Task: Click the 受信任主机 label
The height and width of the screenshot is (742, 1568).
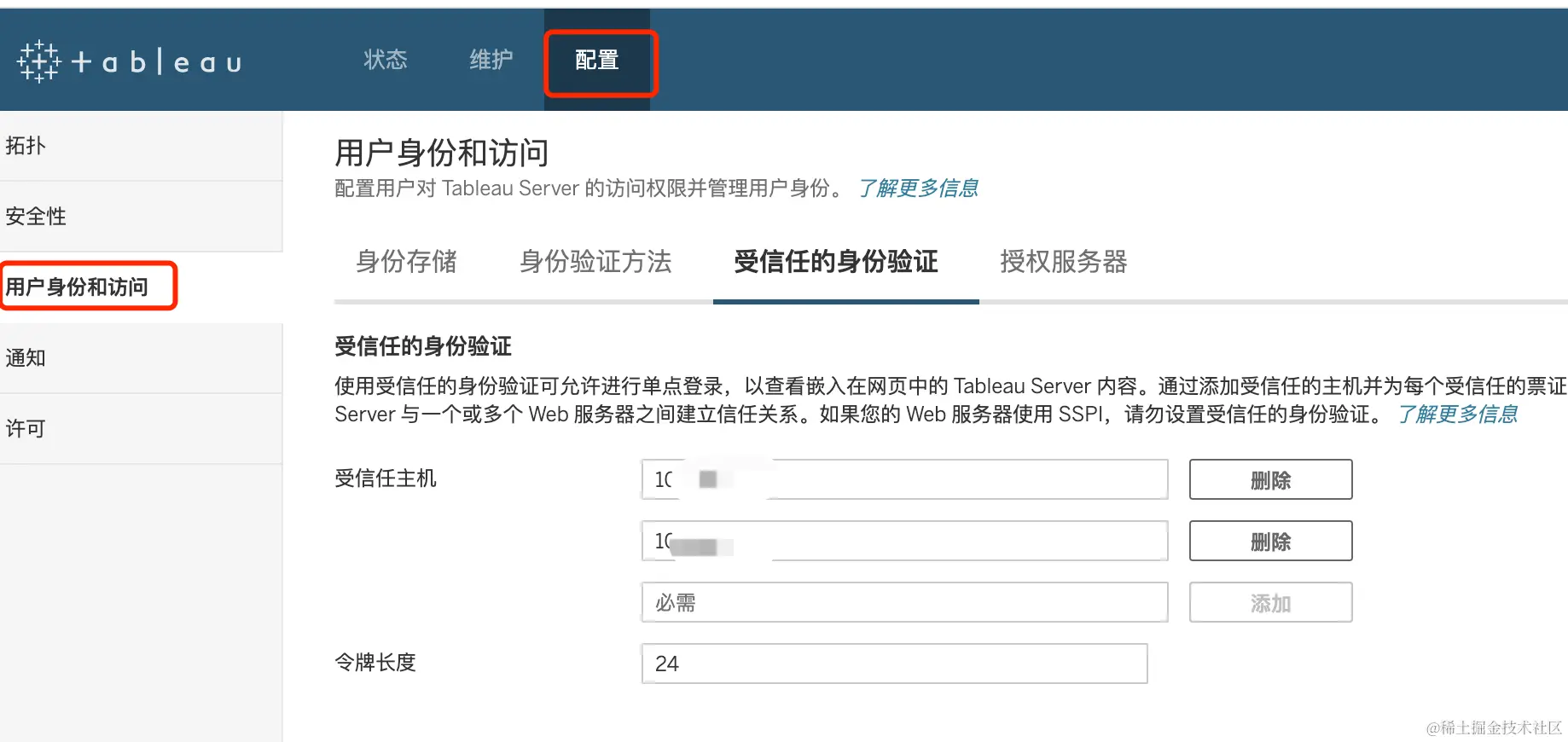Action: click(x=386, y=478)
